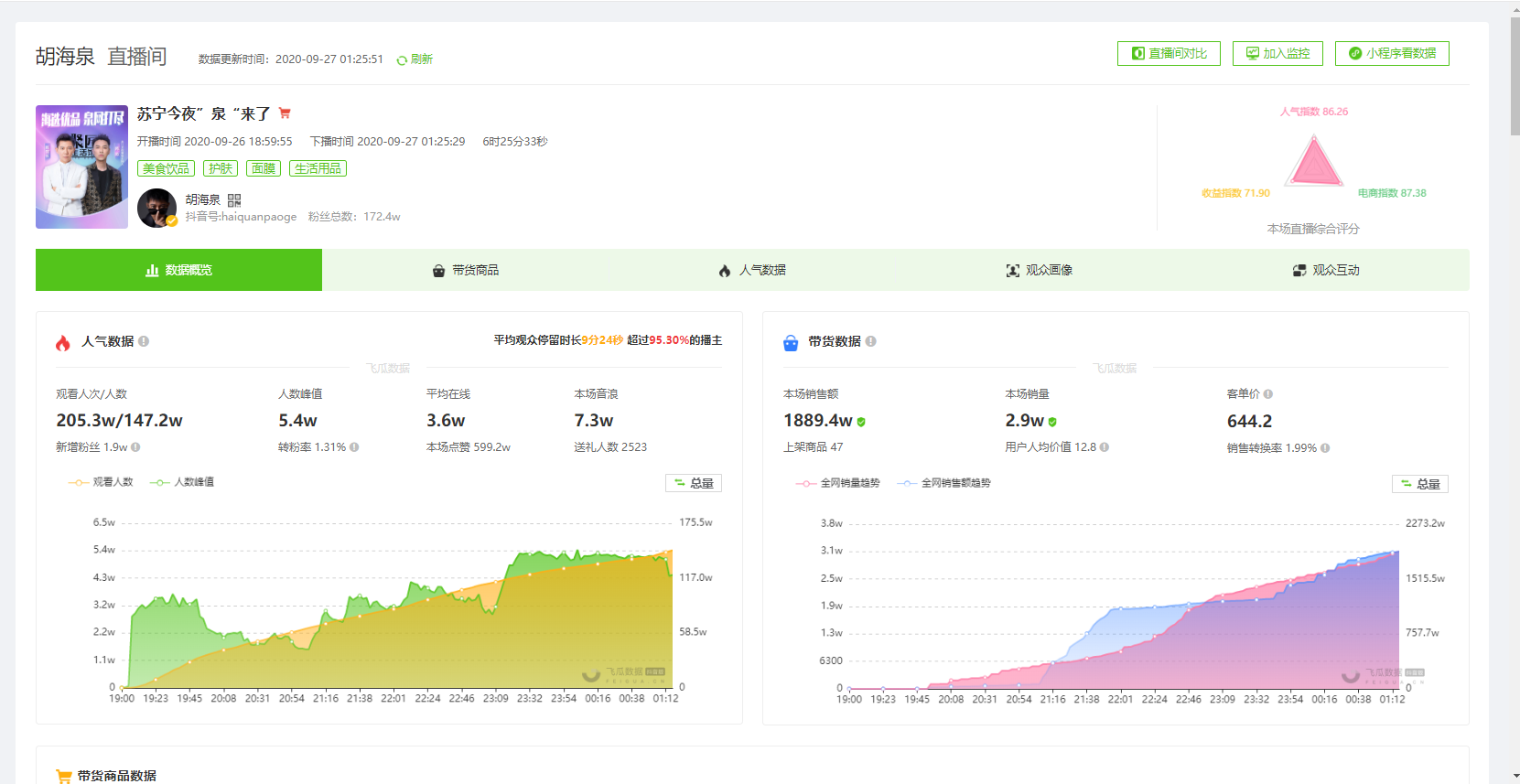This screenshot has height=784, width=1520.
Task: Click the 护肤 category tag
Action: tap(221, 168)
